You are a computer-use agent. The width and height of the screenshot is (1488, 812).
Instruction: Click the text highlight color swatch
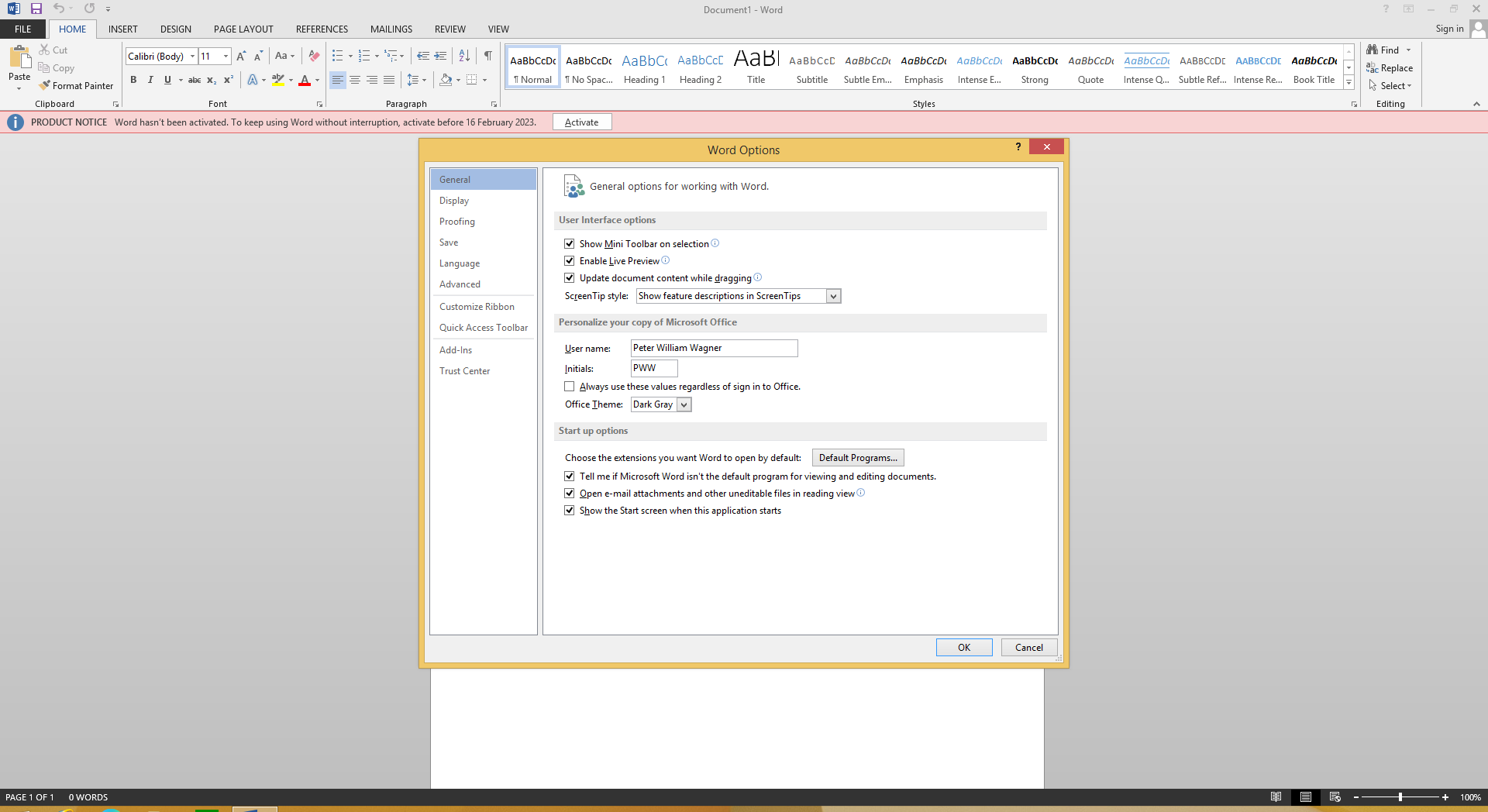tap(277, 80)
